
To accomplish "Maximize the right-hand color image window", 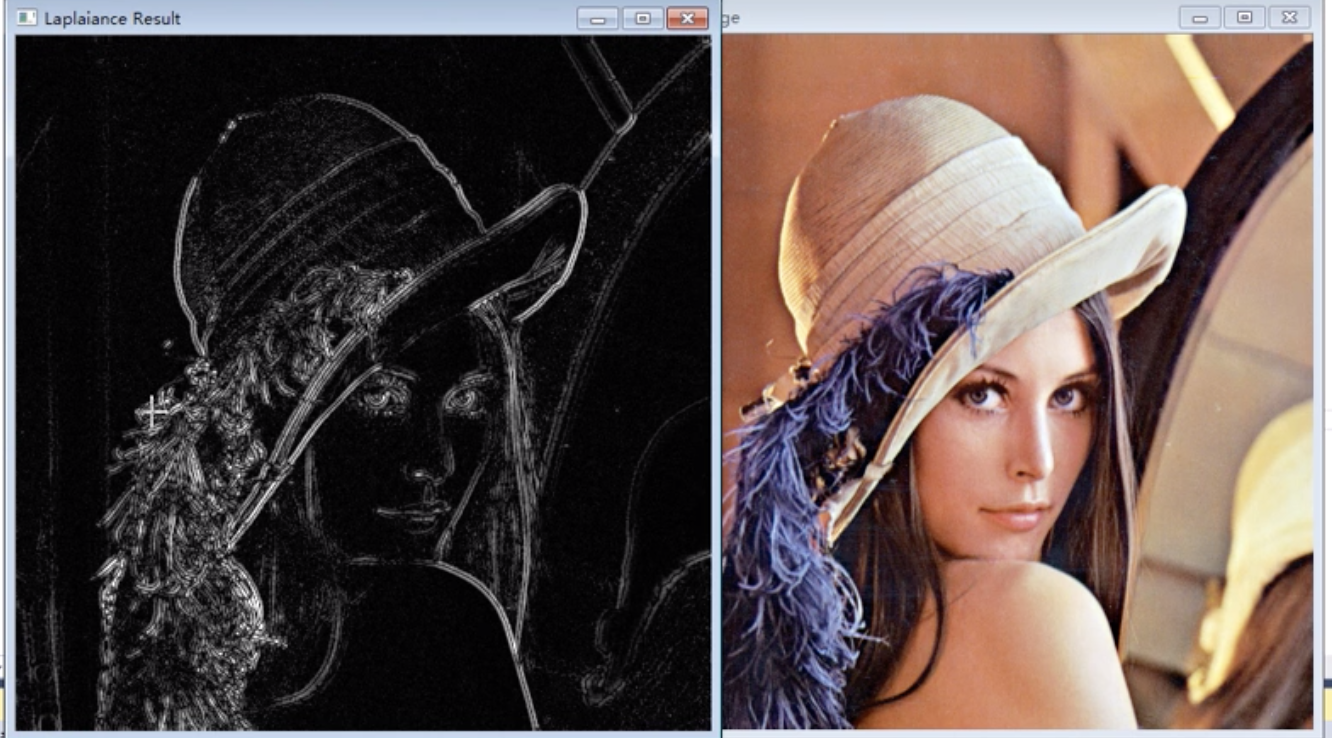I will coord(1245,17).
